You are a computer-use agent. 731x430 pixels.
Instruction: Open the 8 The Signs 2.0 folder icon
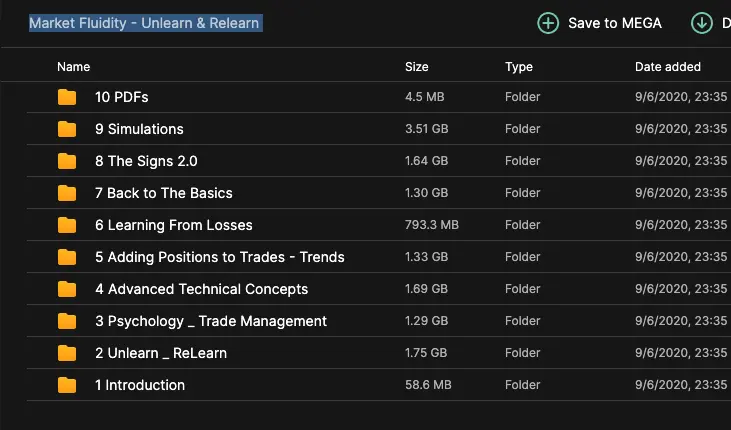pos(67,161)
